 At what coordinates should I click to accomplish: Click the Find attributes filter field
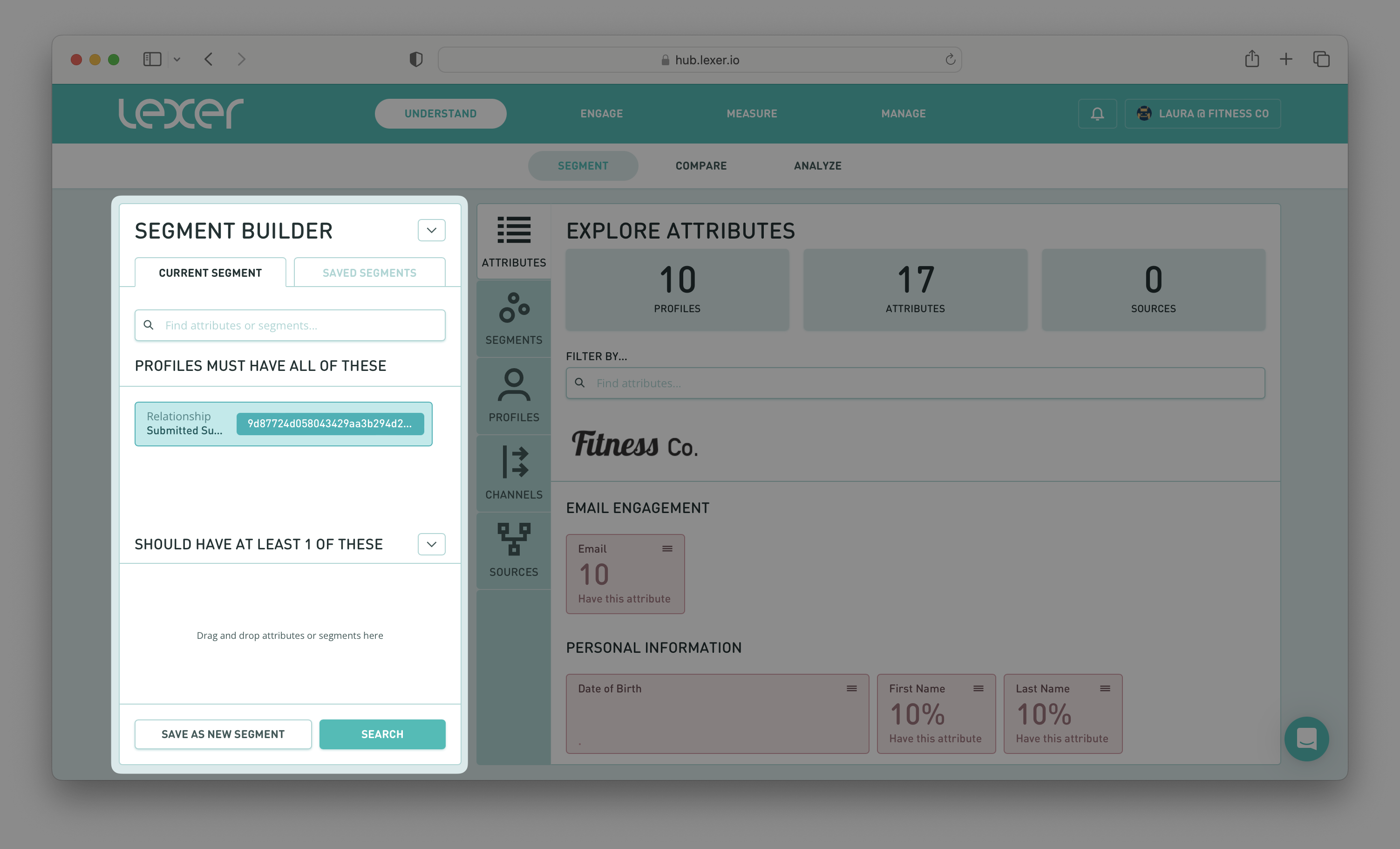point(915,383)
